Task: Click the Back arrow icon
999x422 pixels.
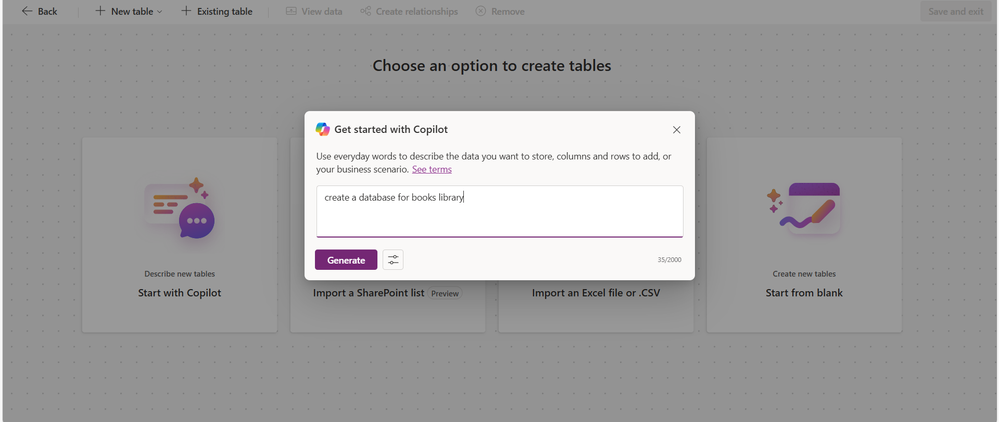Action: click(x=27, y=11)
